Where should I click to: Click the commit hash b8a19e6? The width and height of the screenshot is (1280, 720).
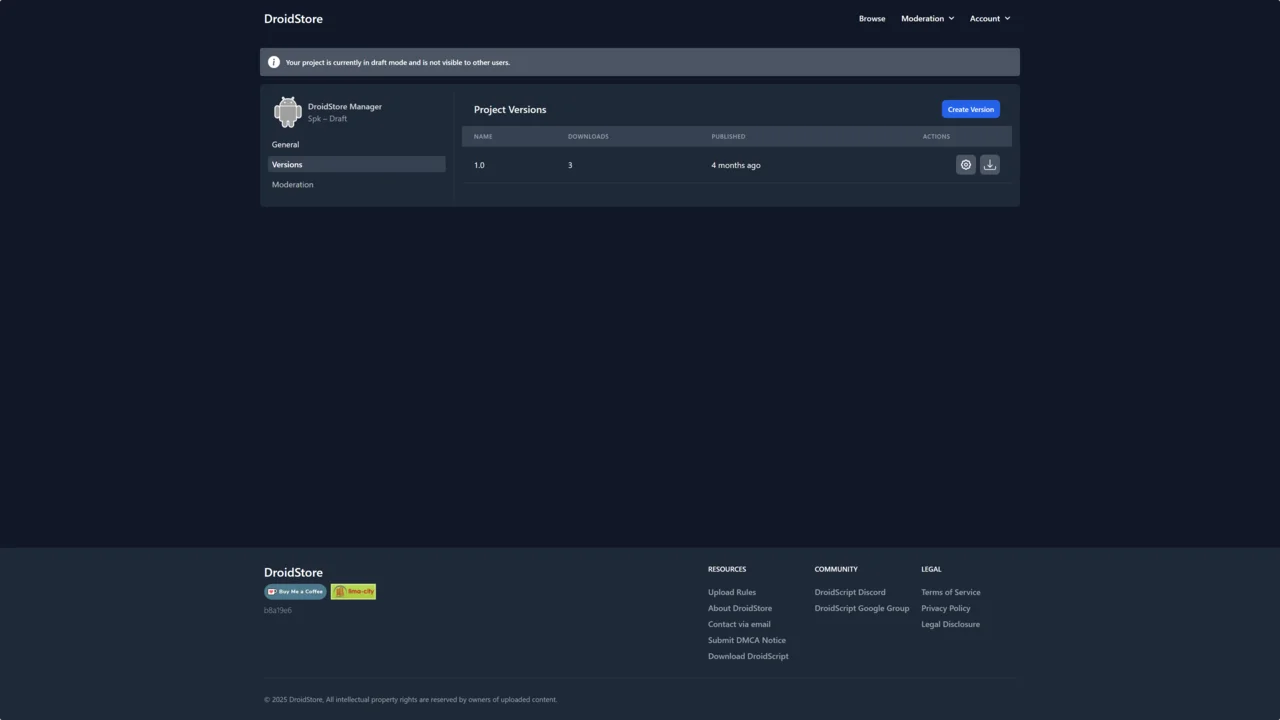coord(278,610)
